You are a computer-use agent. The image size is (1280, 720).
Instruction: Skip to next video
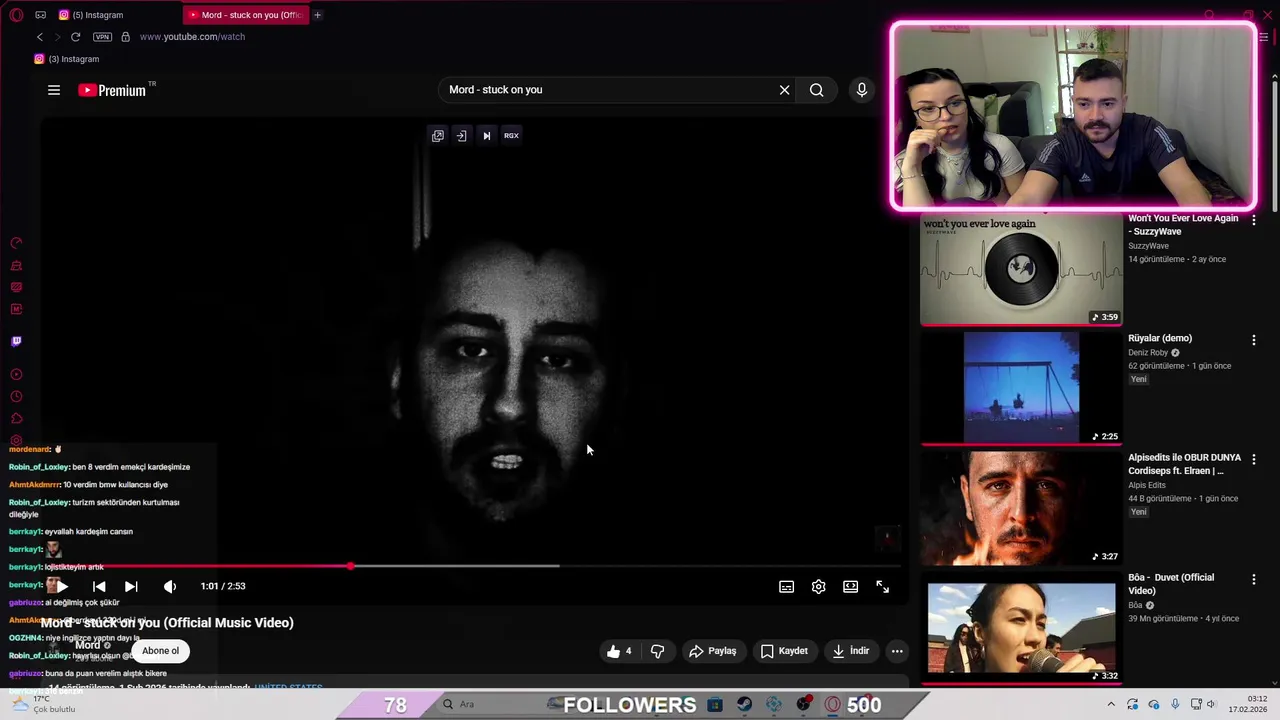click(x=131, y=587)
